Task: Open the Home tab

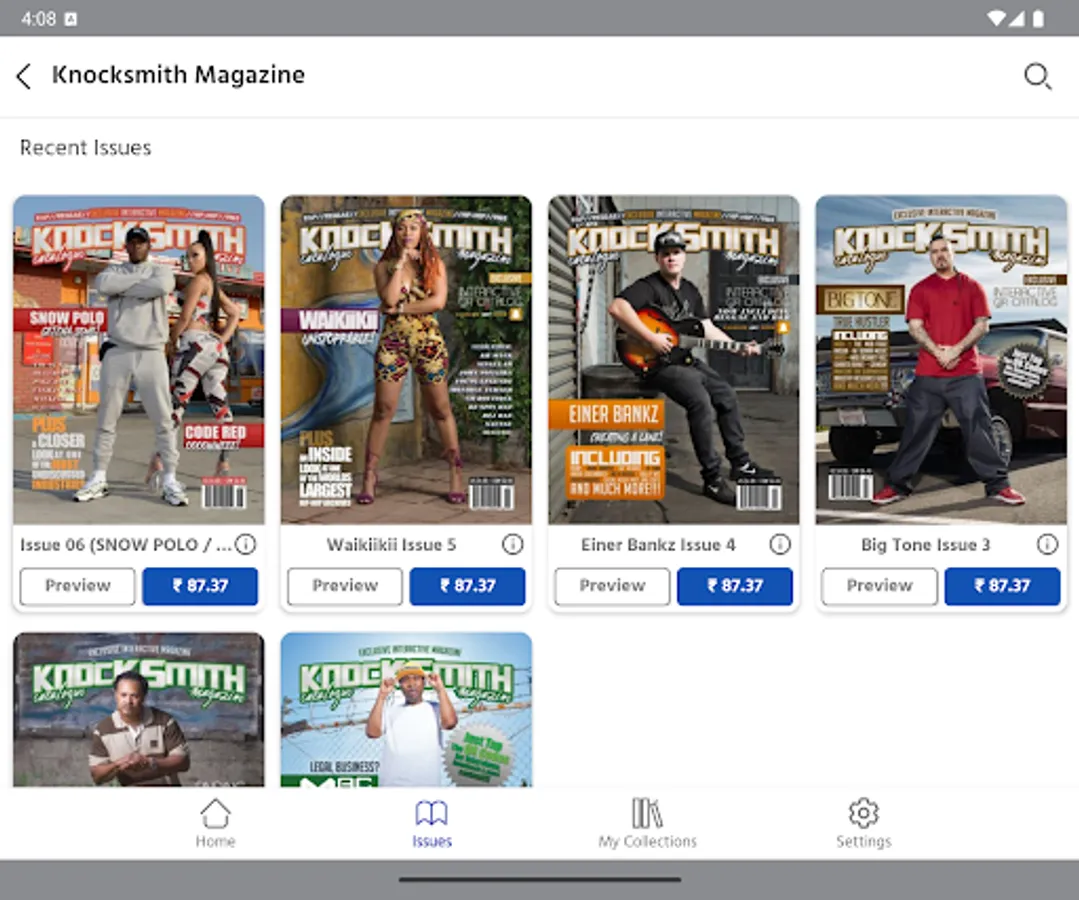Action: coord(215,823)
